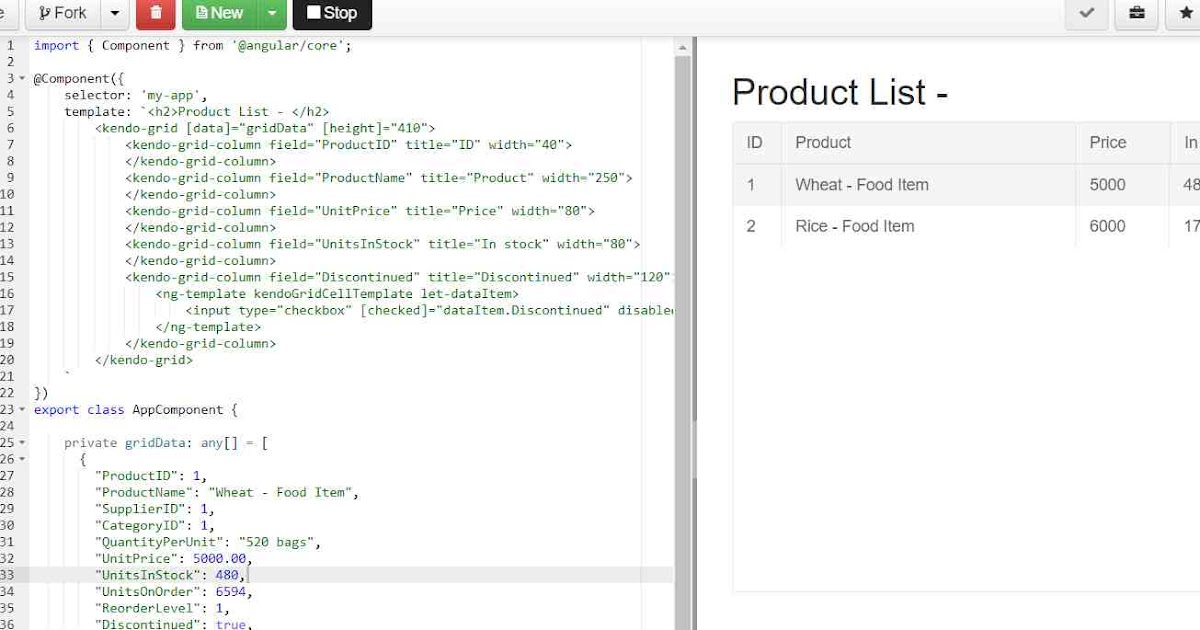Viewport: 1200px width, 630px height.
Task: Click the Fork button
Action: [62, 13]
